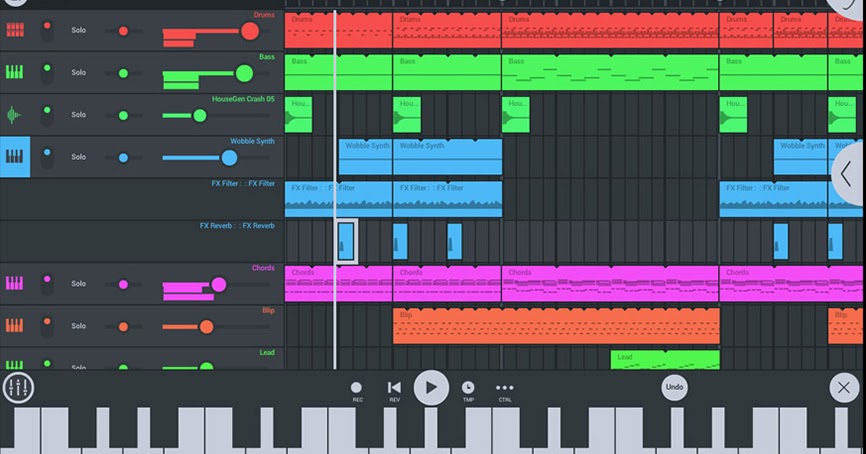Screen dimensions: 866x454
Task: Solo the HouseGen Crash 05 track
Action: click(78, 115)
